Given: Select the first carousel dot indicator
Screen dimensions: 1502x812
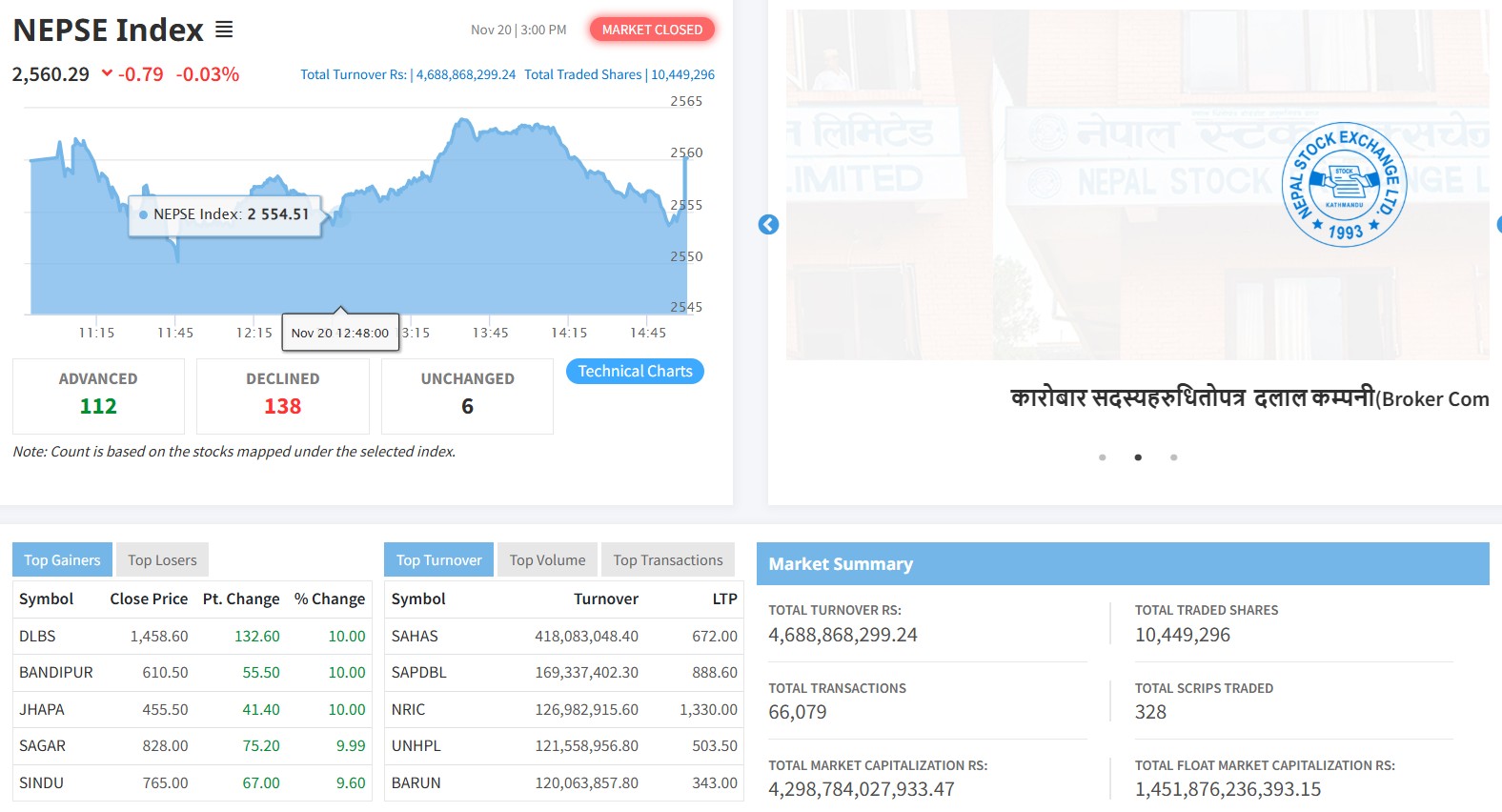Looking at the screenshot, I should [1103, 457].
